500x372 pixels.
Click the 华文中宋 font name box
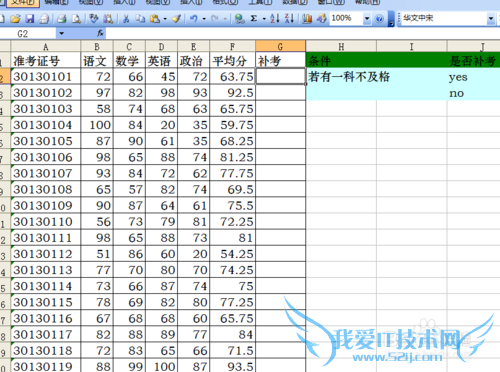click(x=443, y=18)
